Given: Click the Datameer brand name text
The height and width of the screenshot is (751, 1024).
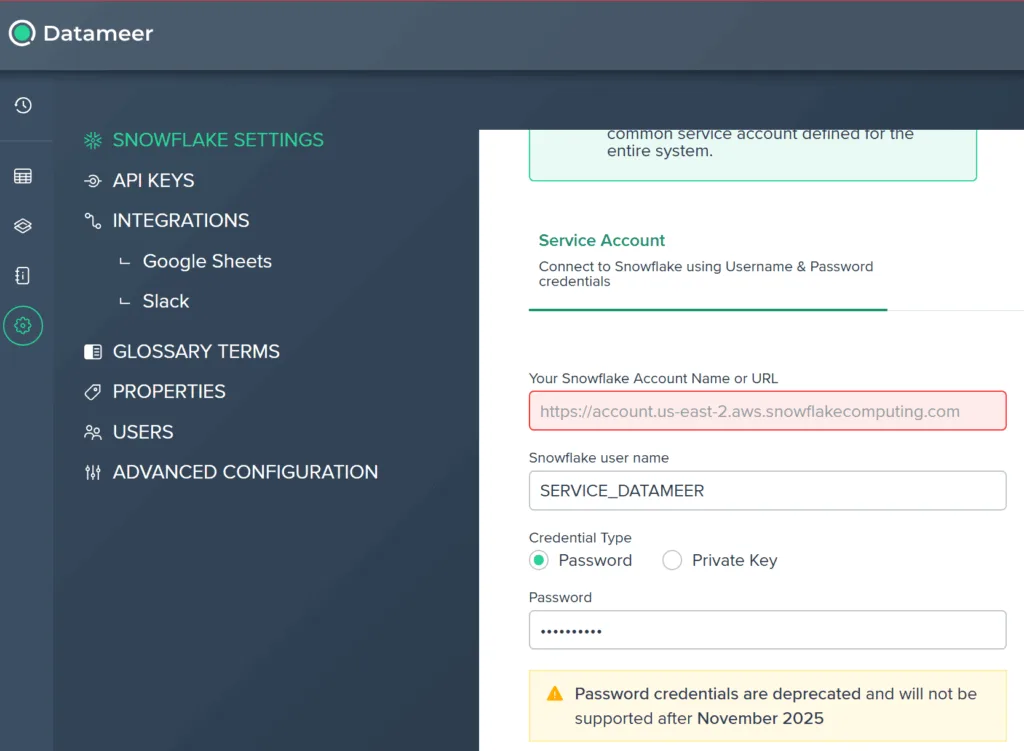Looking at the screenshot, I should (98, 33).
